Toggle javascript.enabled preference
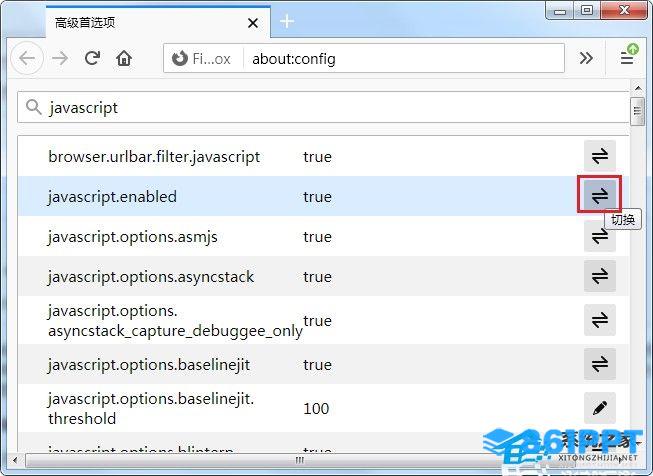 [x=600, y=196]
